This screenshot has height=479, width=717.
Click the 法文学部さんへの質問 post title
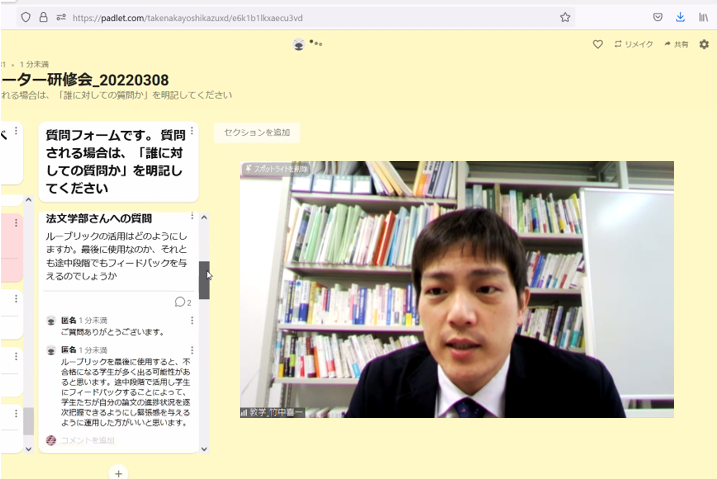click(x=99, y=218)
